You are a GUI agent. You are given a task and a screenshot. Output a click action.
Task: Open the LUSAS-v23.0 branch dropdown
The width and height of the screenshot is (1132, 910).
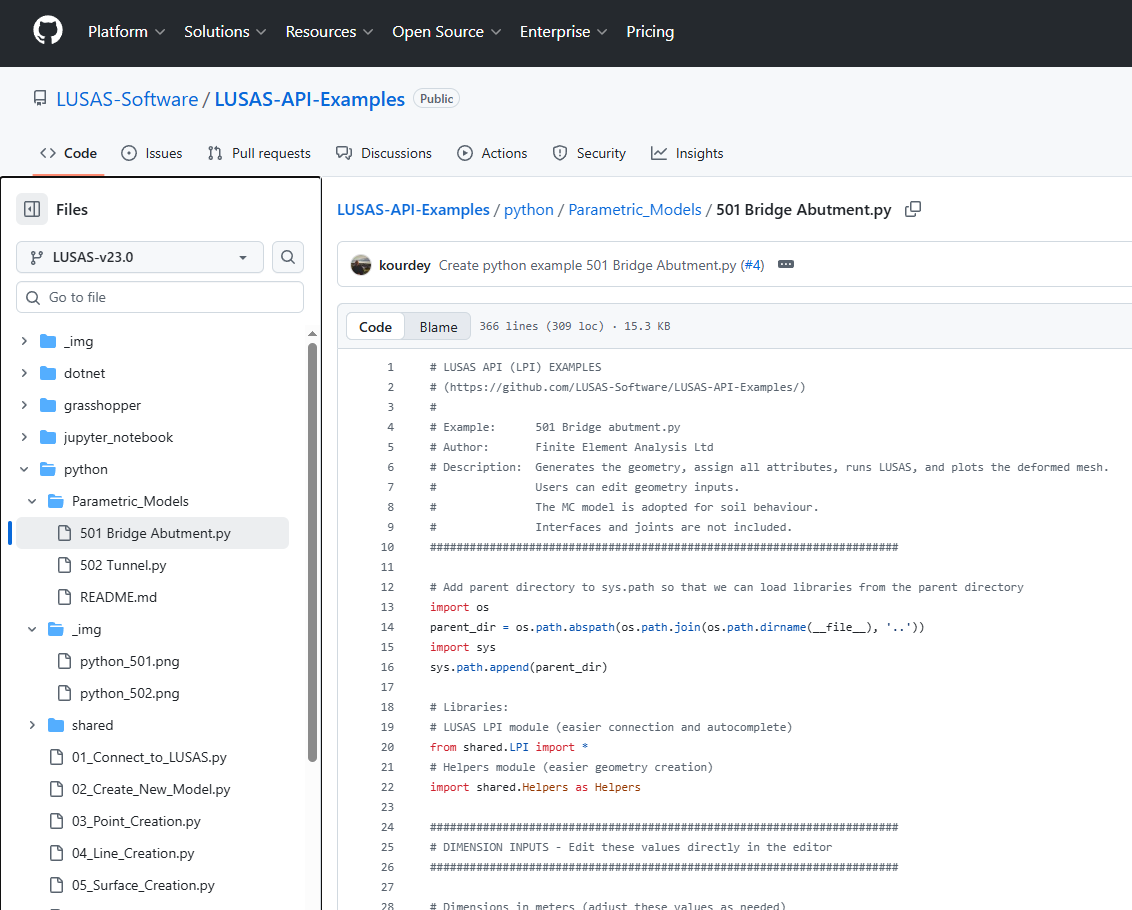click(140, 257)
